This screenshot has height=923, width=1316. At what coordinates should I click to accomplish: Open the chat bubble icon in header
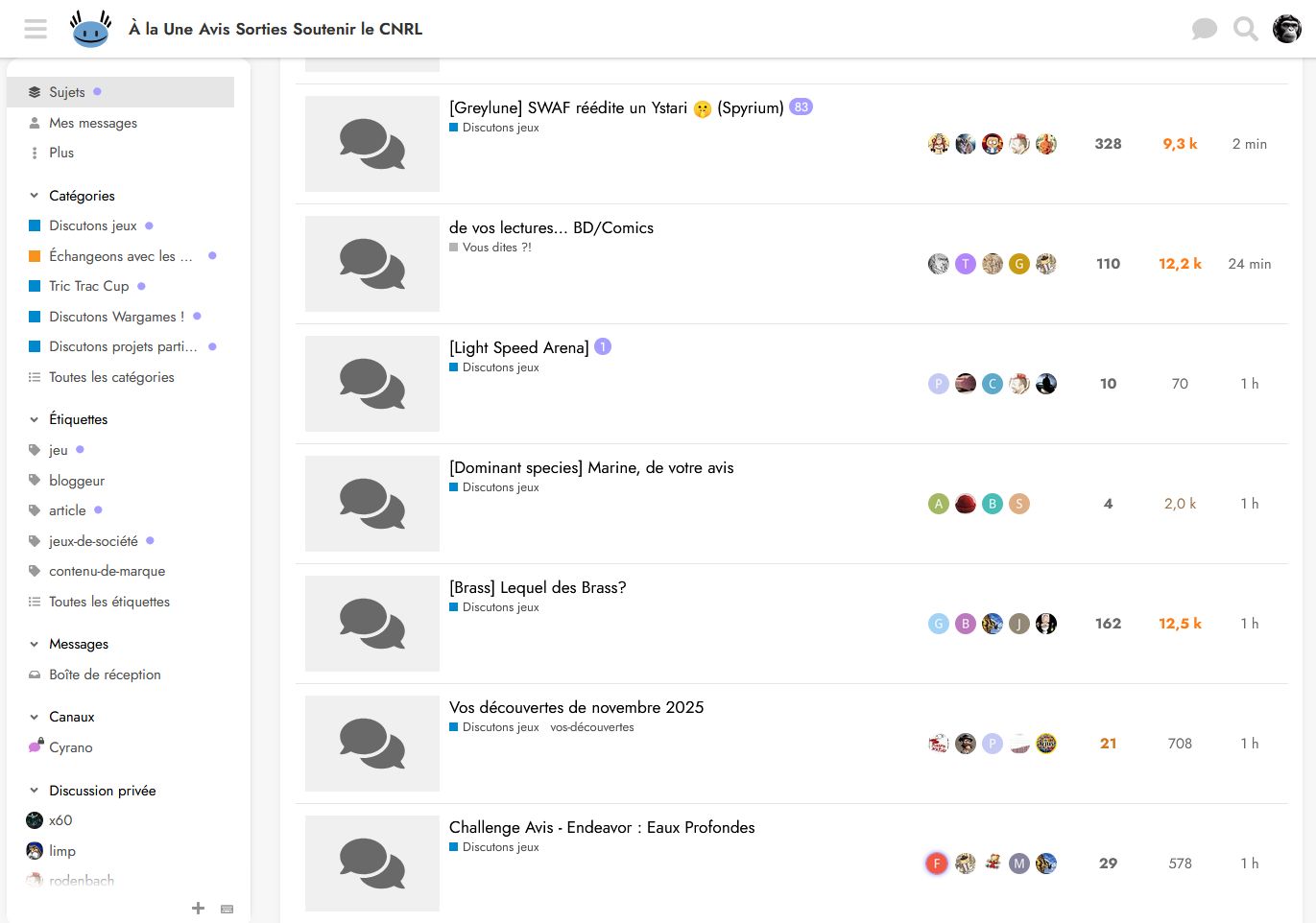pos(1204,29)
